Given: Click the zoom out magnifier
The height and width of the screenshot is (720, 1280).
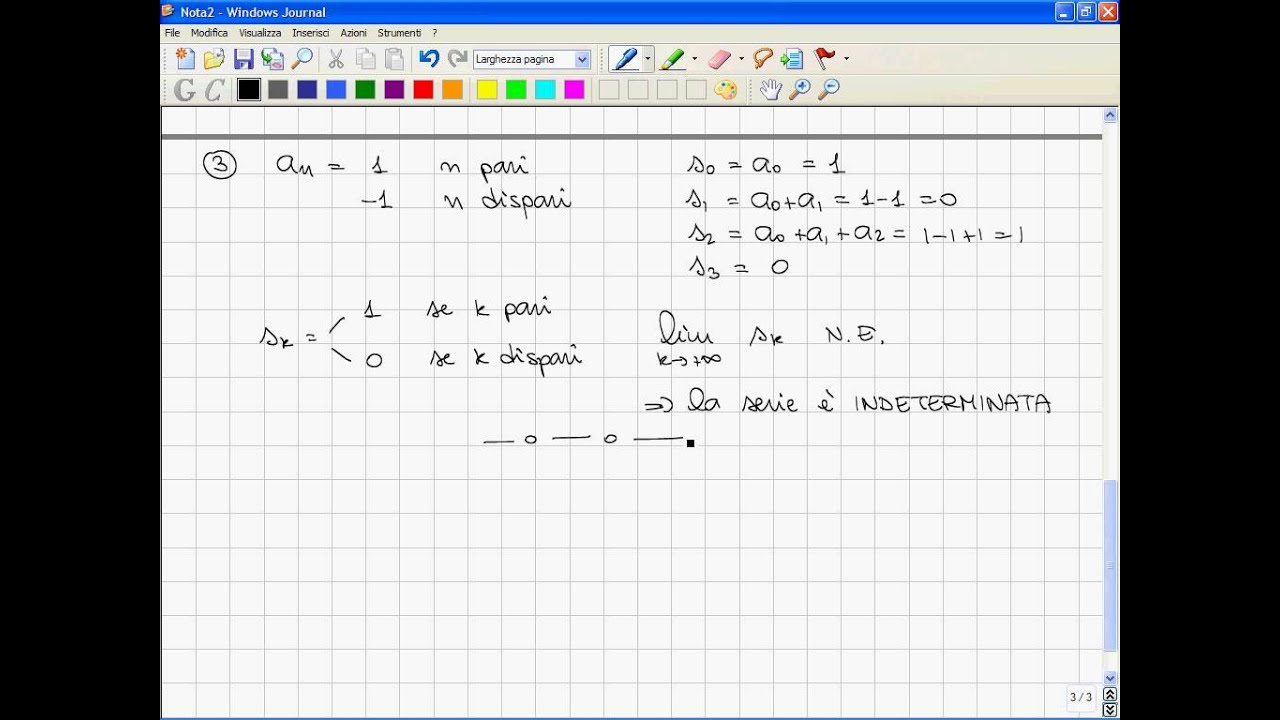Looking at the screenshot, I should pyautogui.click(x=828, y=90).
